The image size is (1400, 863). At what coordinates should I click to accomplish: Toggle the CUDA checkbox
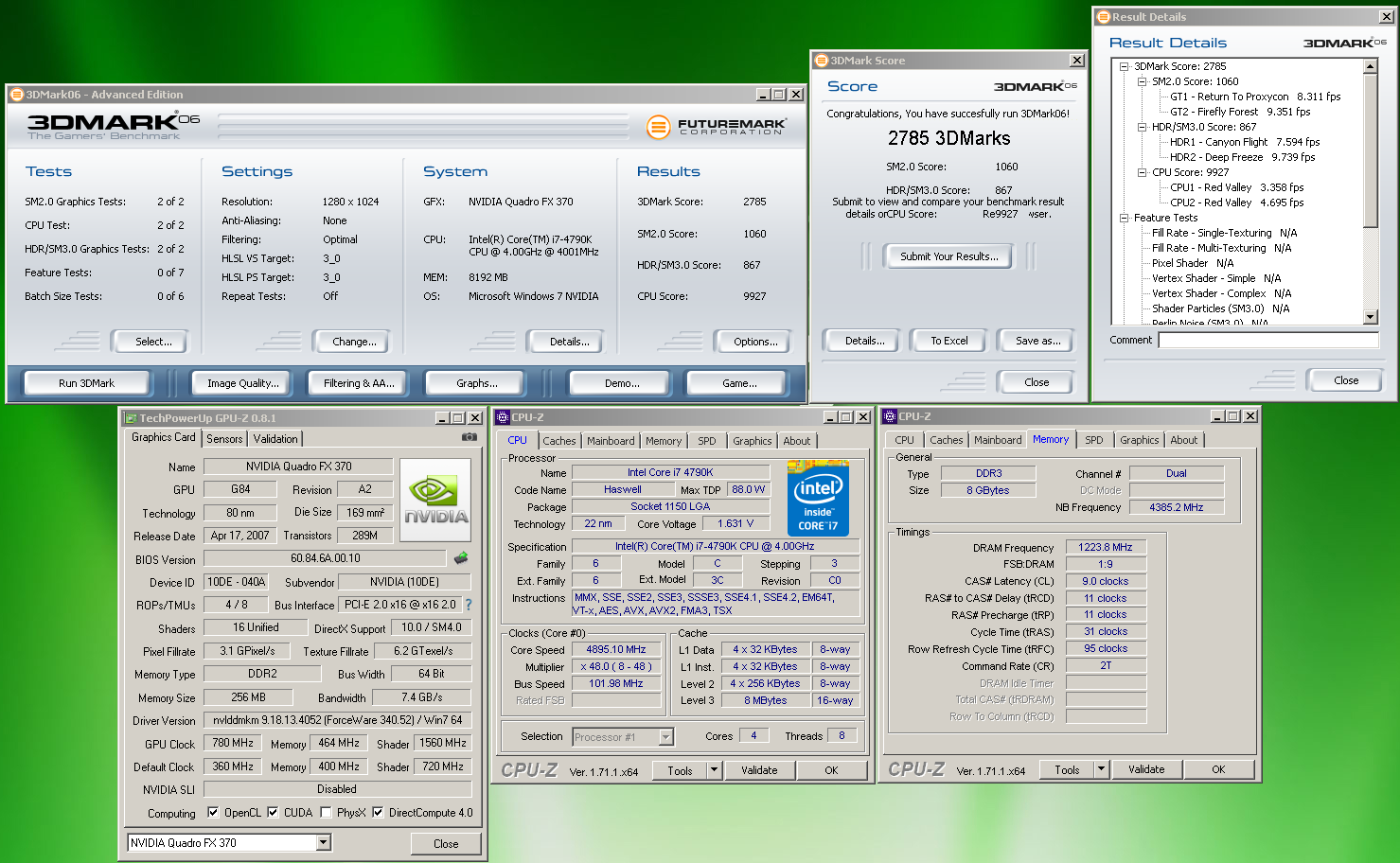pyautogui.click(x=273, y=812)
